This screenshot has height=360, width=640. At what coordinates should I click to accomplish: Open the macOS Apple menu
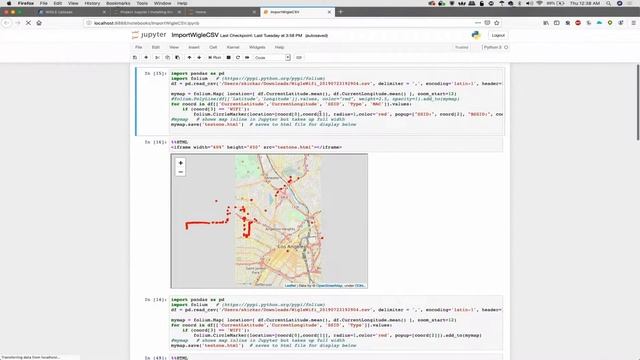click(9, 3)
